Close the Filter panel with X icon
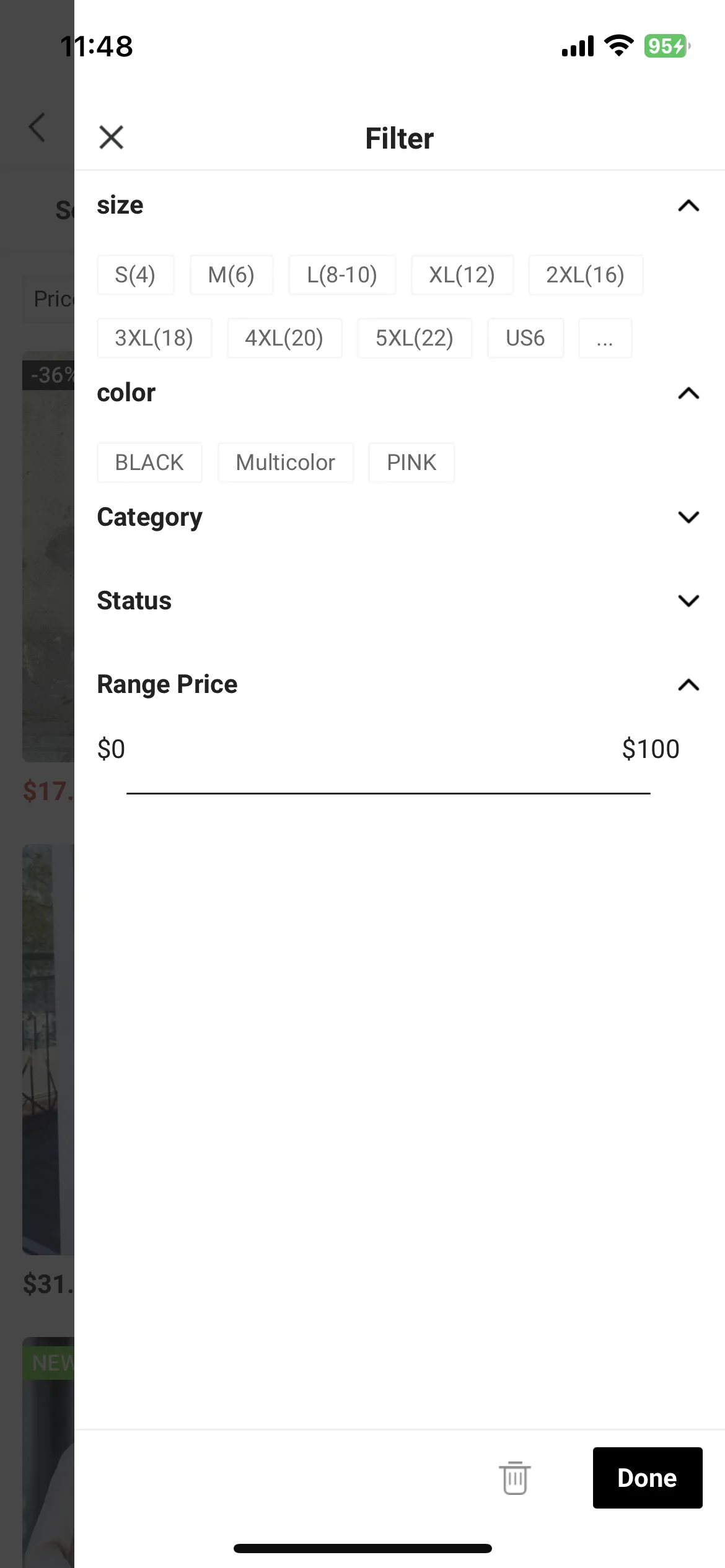 [x=112, y=137]
